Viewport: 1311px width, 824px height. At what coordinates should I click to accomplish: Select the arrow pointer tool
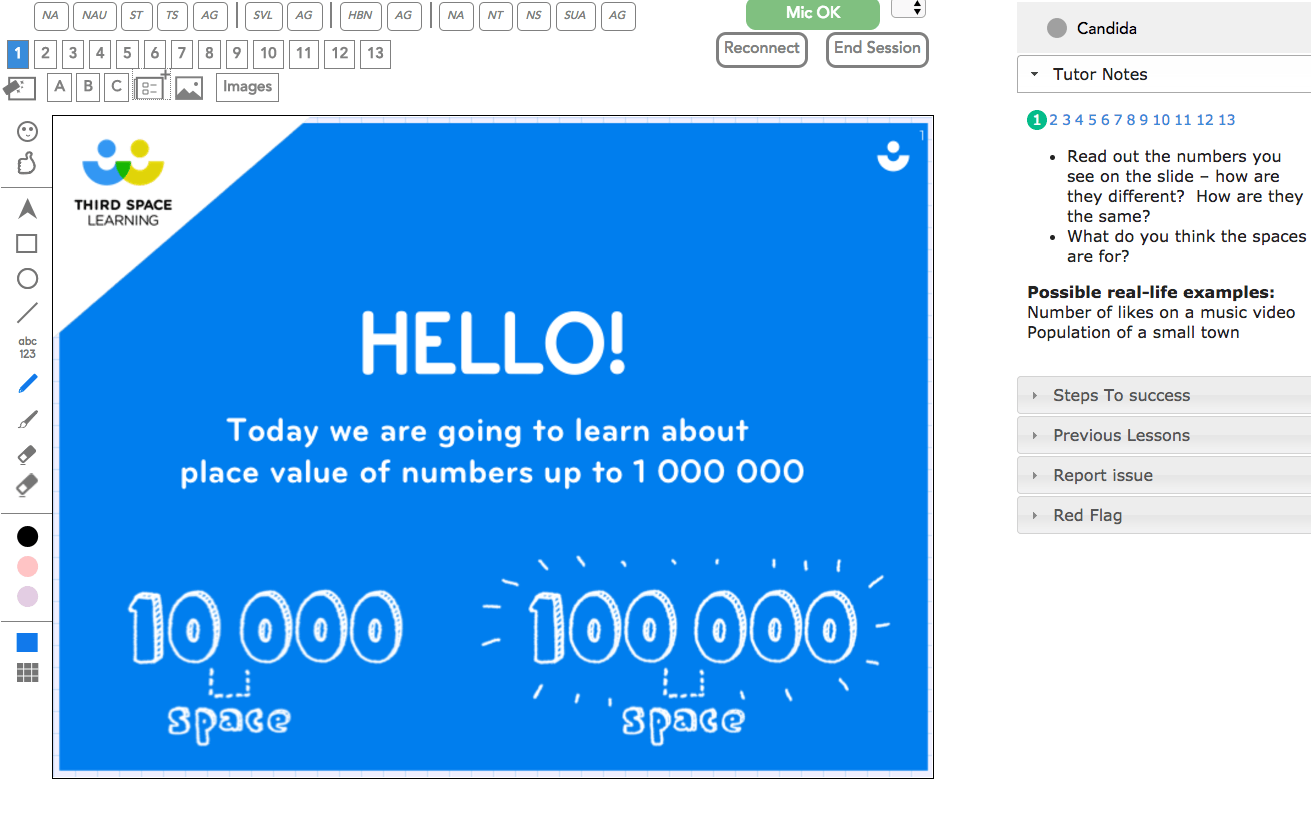pos(28,208)
